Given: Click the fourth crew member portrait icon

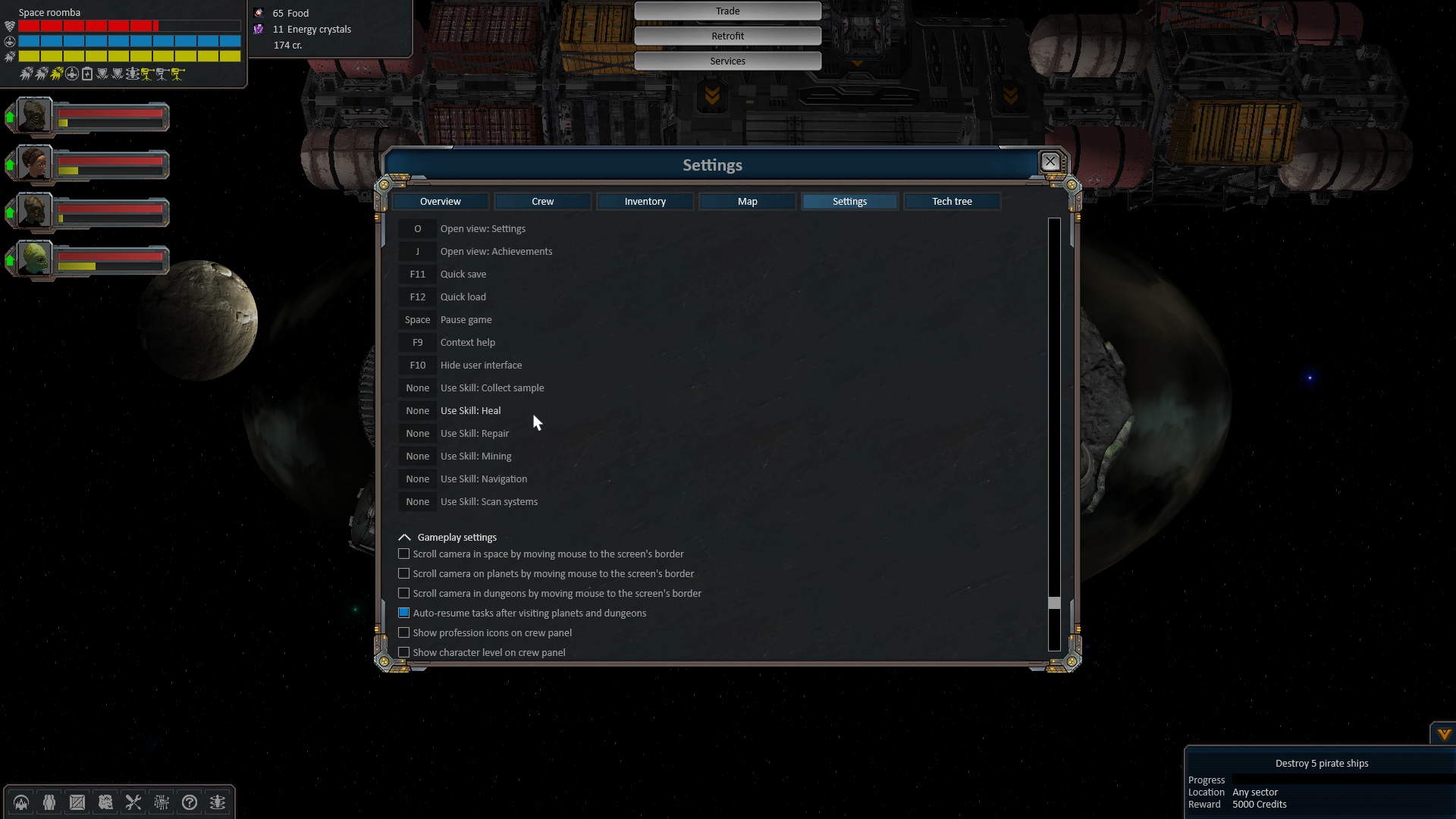Looking at the screenshot, I should [x=35, y=258].
